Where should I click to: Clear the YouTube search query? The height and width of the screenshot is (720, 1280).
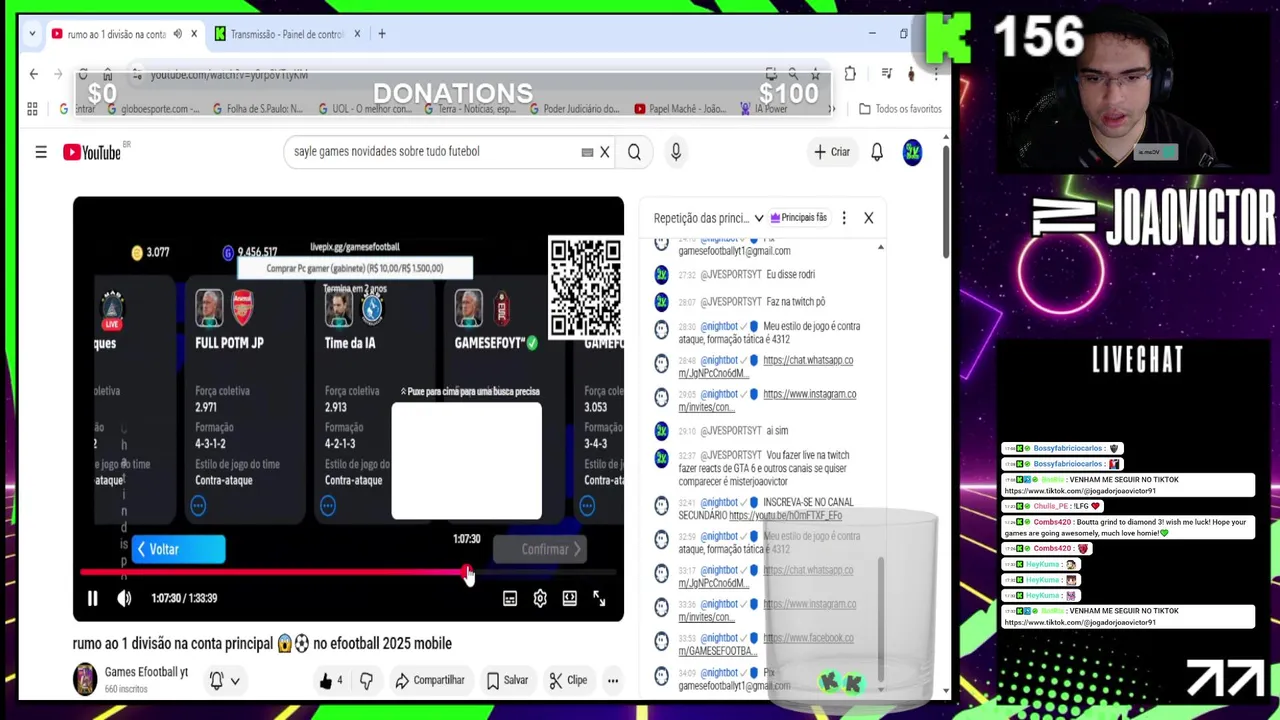click(604, 152)
